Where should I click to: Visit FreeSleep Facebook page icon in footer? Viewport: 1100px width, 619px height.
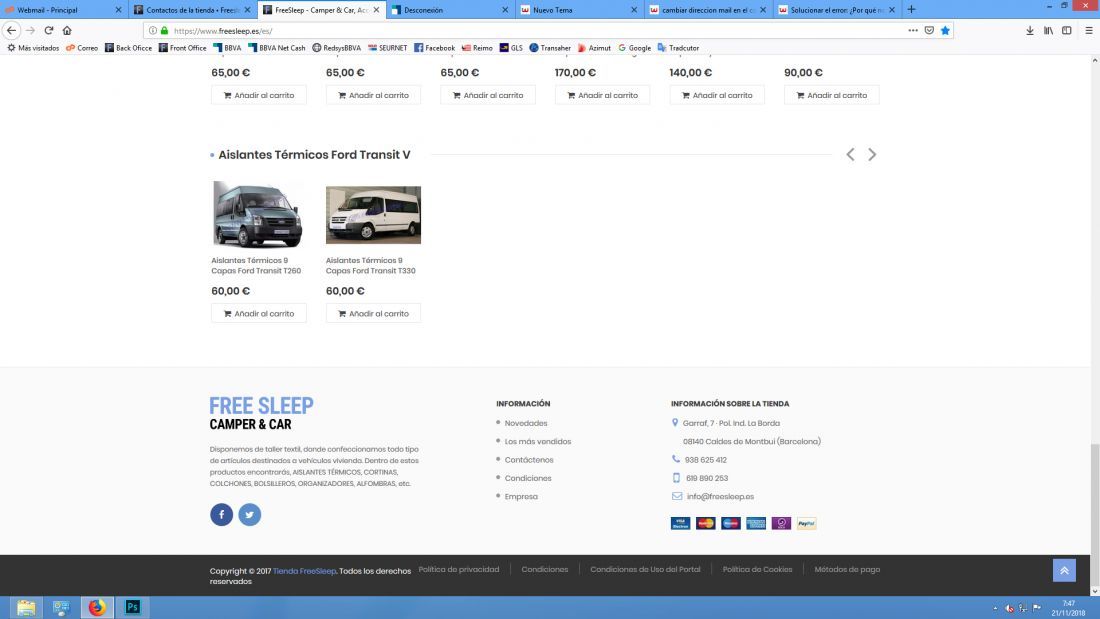pos(221,514)
